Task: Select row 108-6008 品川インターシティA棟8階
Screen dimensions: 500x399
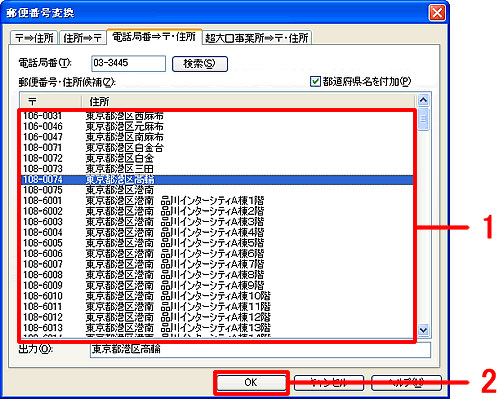Action: pyautogui.click(x=217, y=275)
